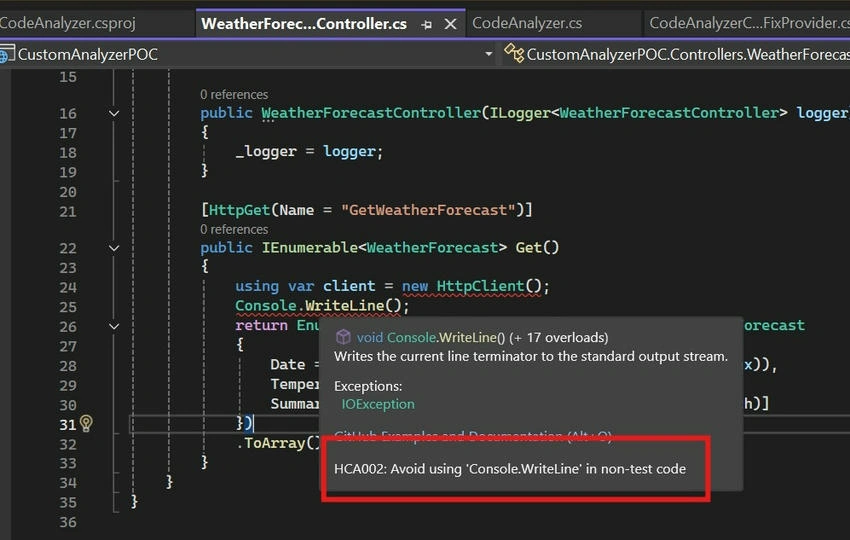Open the CodeAnalyzerC...FixProvider.cs tab
This screenshot has width=850, height=540.
point(749,23)
